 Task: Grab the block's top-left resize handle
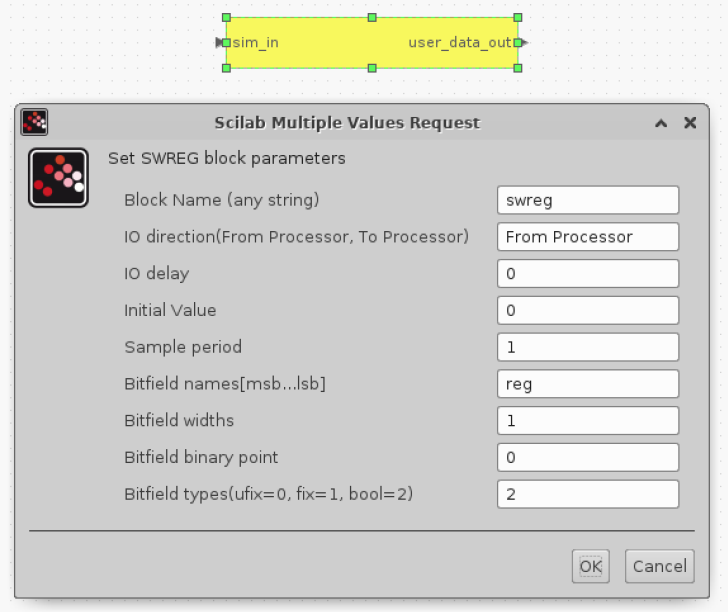pos(227,18)
